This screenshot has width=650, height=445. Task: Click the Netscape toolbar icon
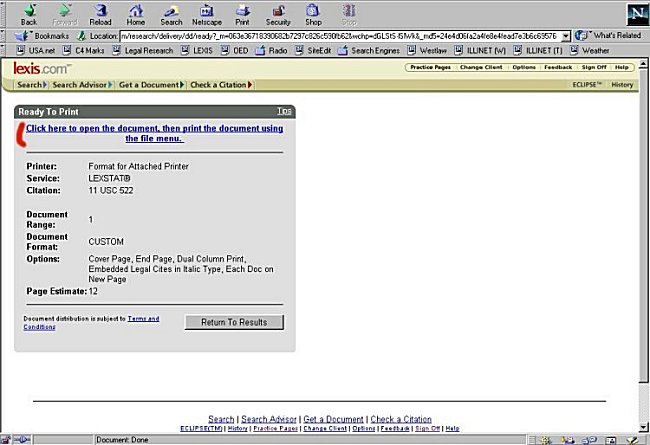pos(206,14)
